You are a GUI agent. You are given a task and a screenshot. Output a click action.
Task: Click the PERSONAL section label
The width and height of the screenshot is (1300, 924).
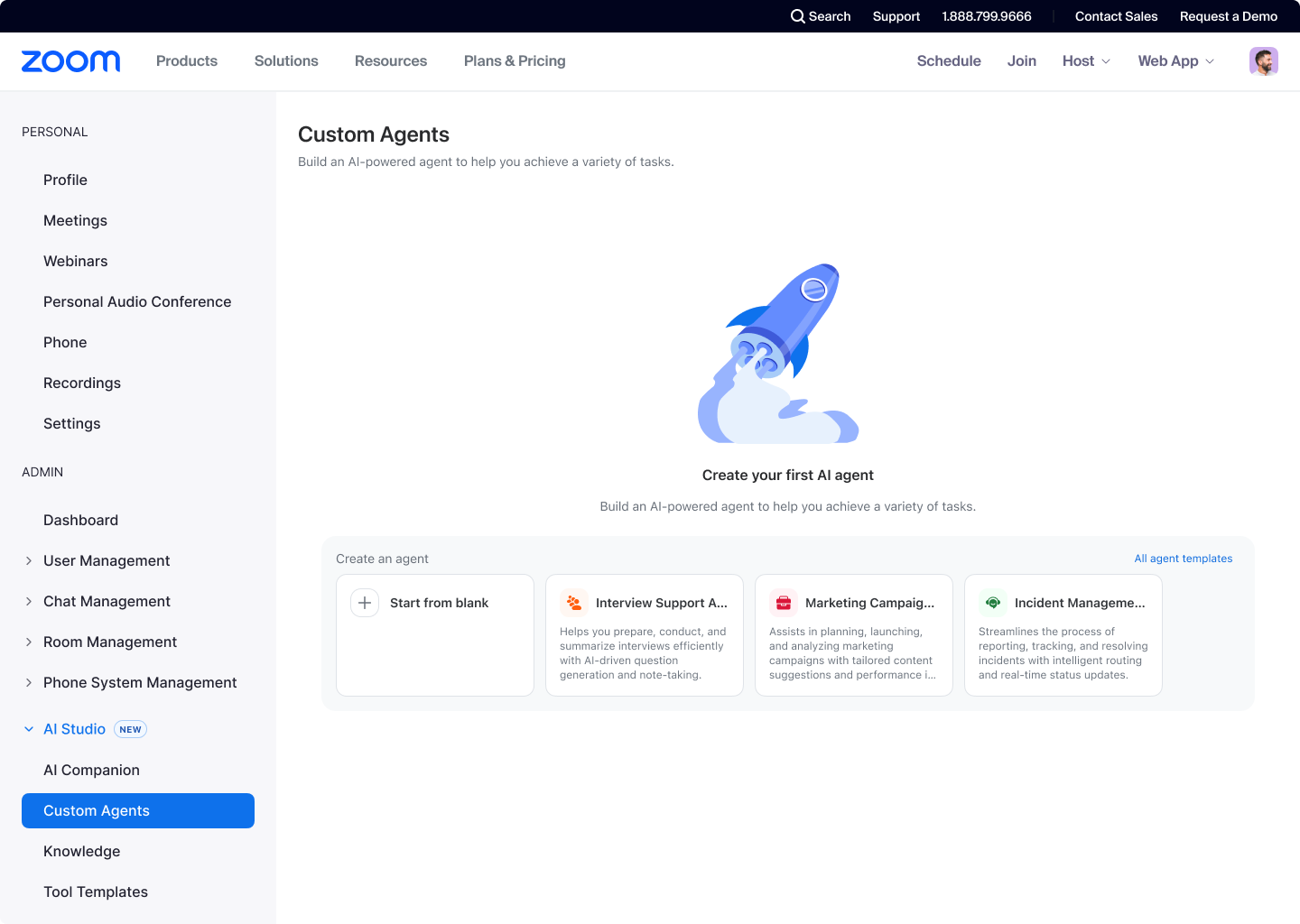coord(55,132)
